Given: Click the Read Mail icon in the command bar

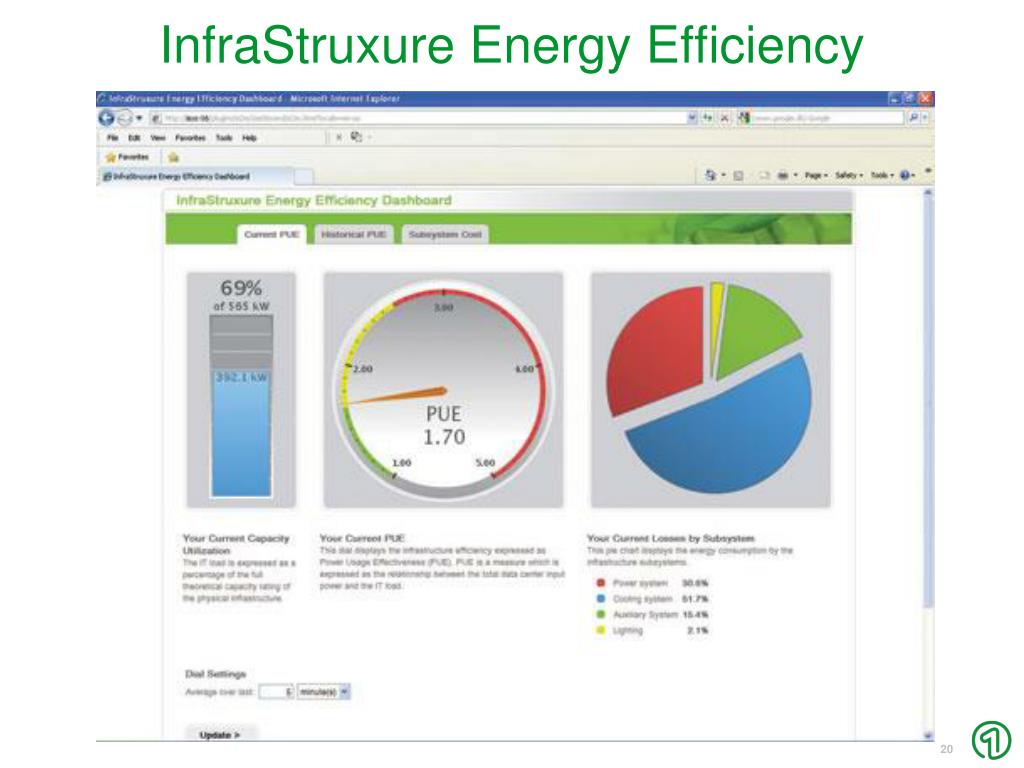Looking at the screenshot, I should [763, 175].
